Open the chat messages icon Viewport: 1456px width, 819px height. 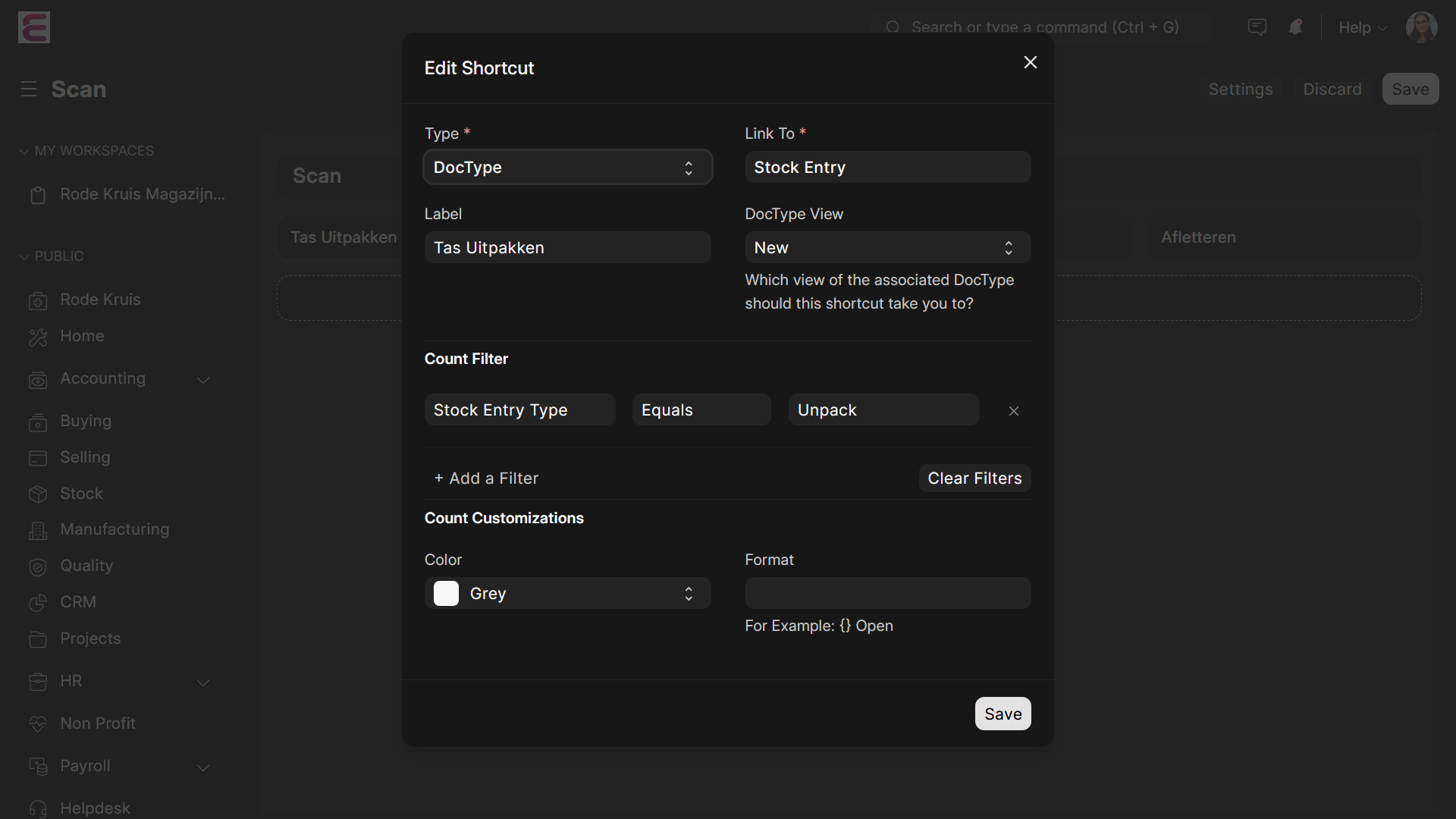point(1257,27)
